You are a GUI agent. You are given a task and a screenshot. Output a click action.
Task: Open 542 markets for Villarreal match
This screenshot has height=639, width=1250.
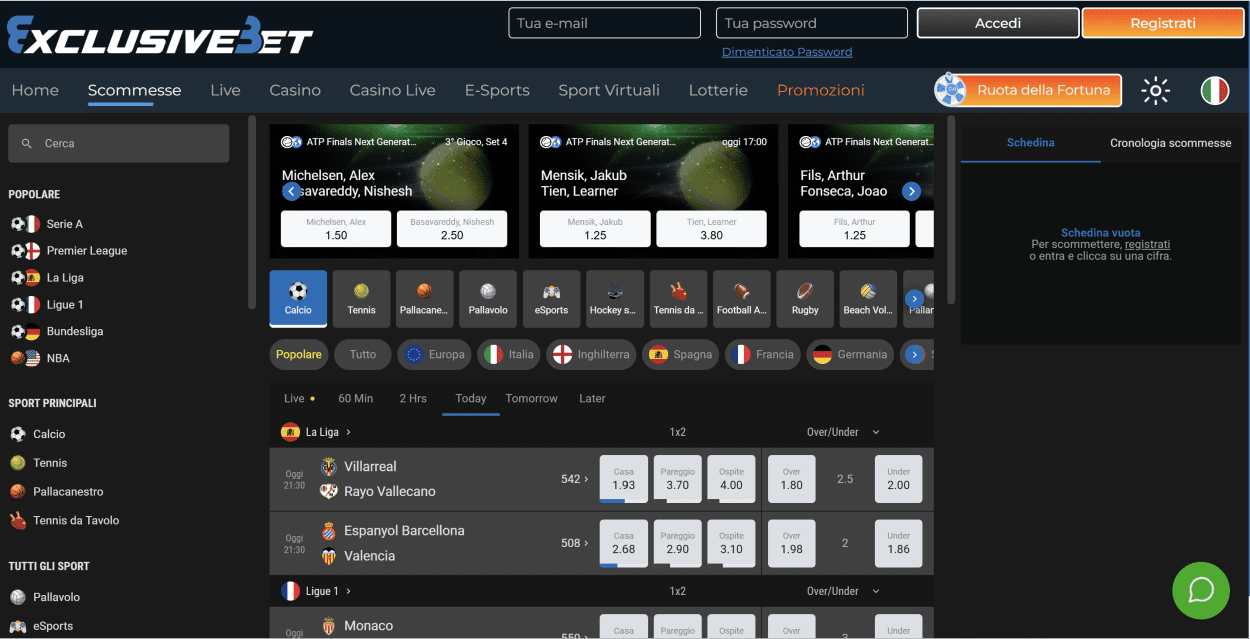point(575,479)
